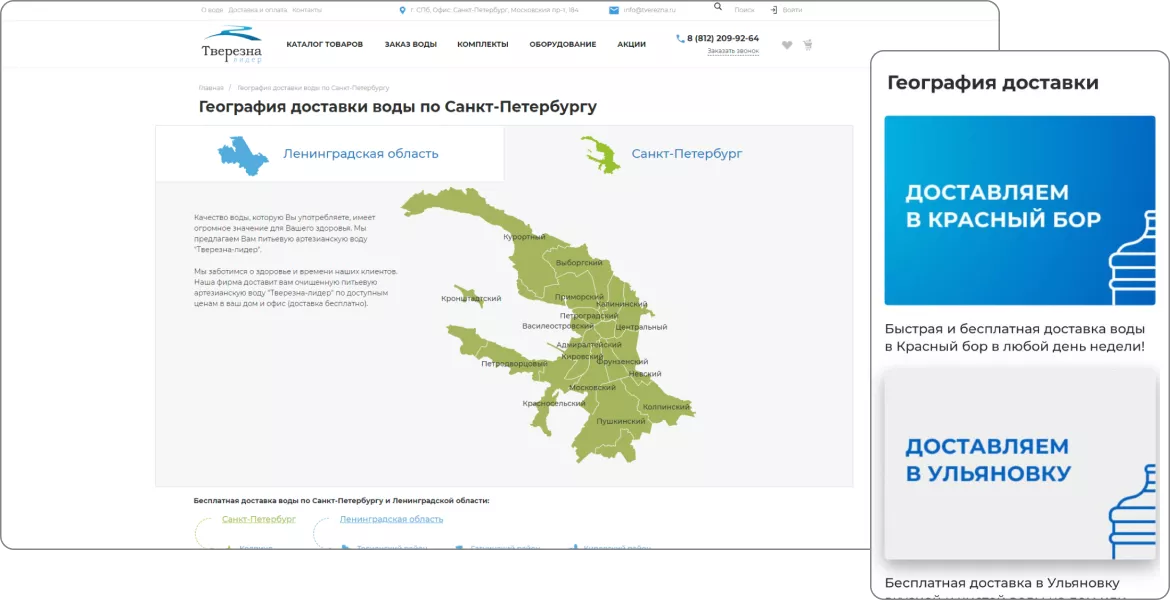Open the shopping cart icon
1170x600 pixels.
pos(807,45)
